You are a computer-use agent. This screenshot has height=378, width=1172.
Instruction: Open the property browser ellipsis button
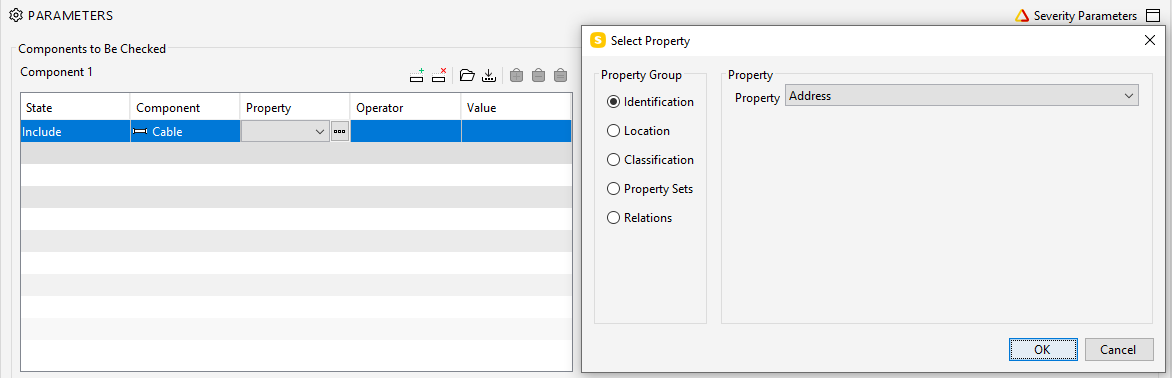coord(340,131)
